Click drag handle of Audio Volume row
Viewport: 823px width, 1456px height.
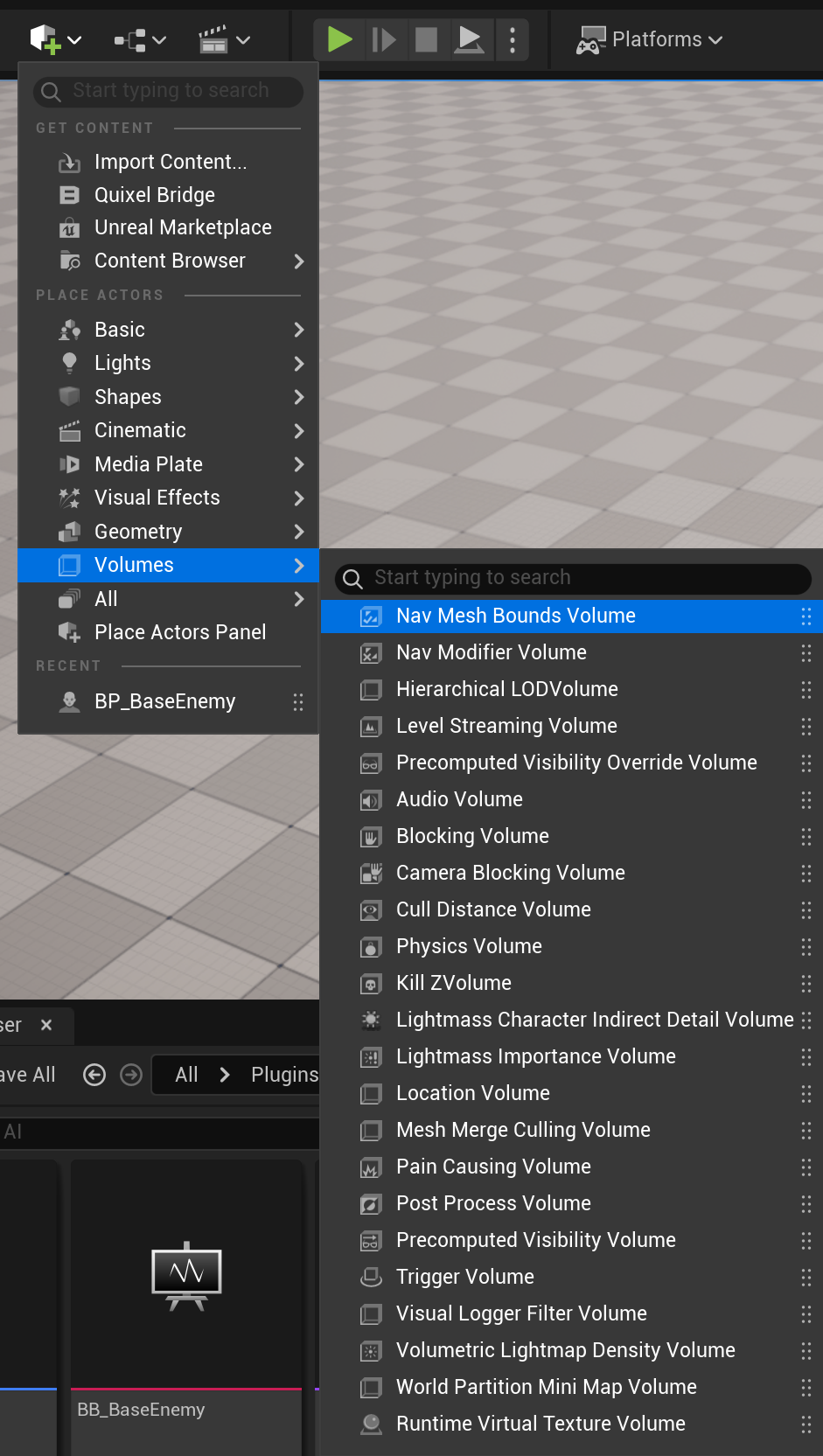pos(806,800)
